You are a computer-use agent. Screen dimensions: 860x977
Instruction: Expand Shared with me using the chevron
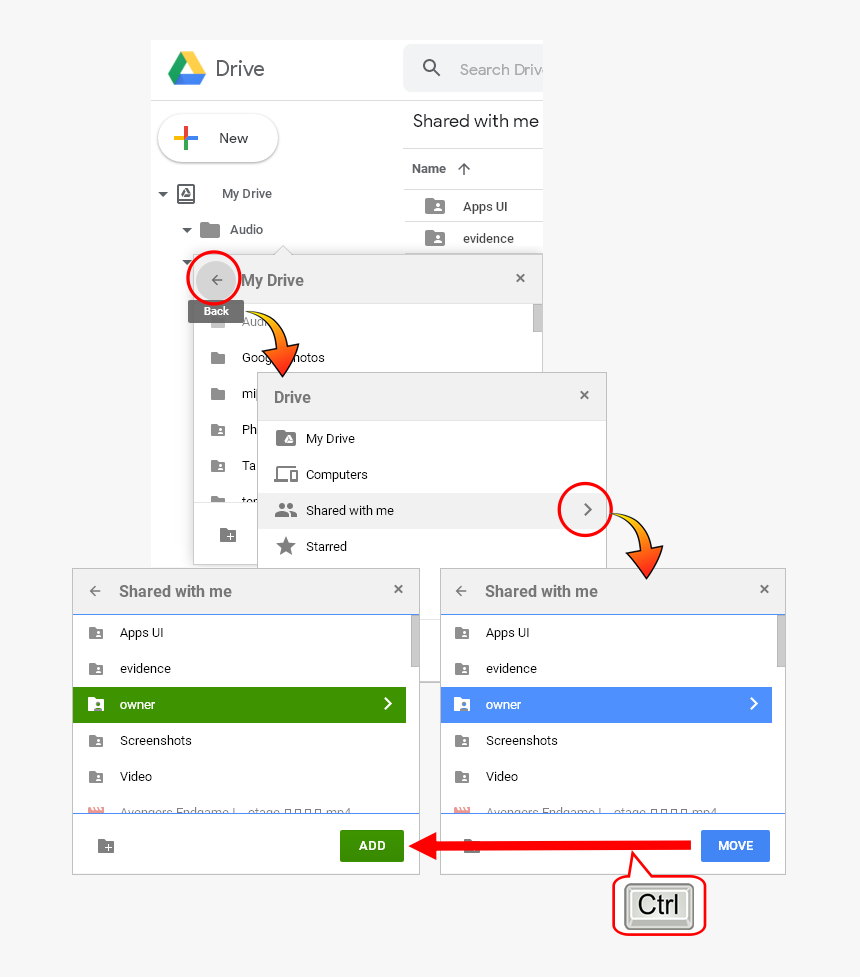pyautogui.click(x=587, y=510)
